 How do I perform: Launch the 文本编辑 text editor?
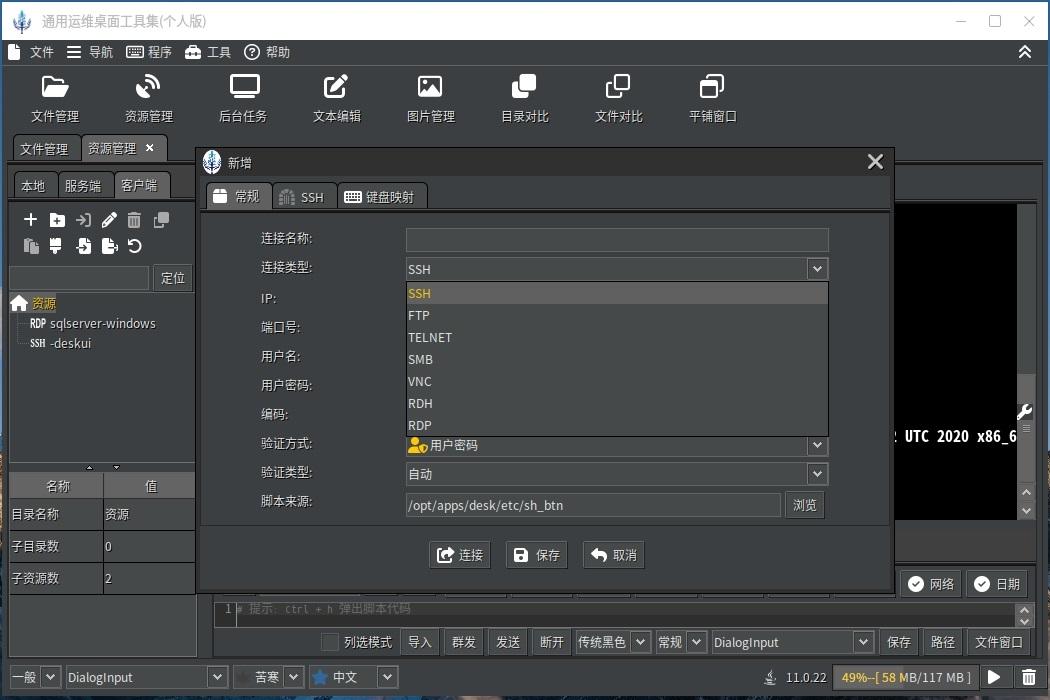click(337, 98)
